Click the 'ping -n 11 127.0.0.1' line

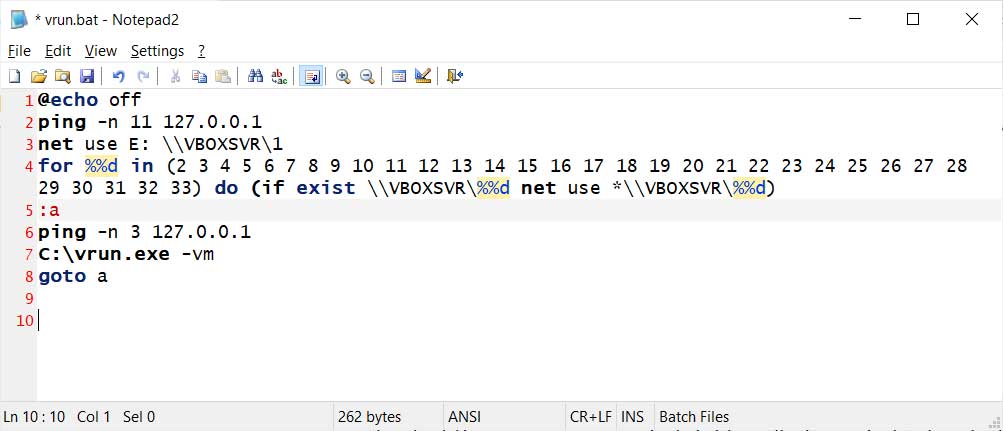150,121
